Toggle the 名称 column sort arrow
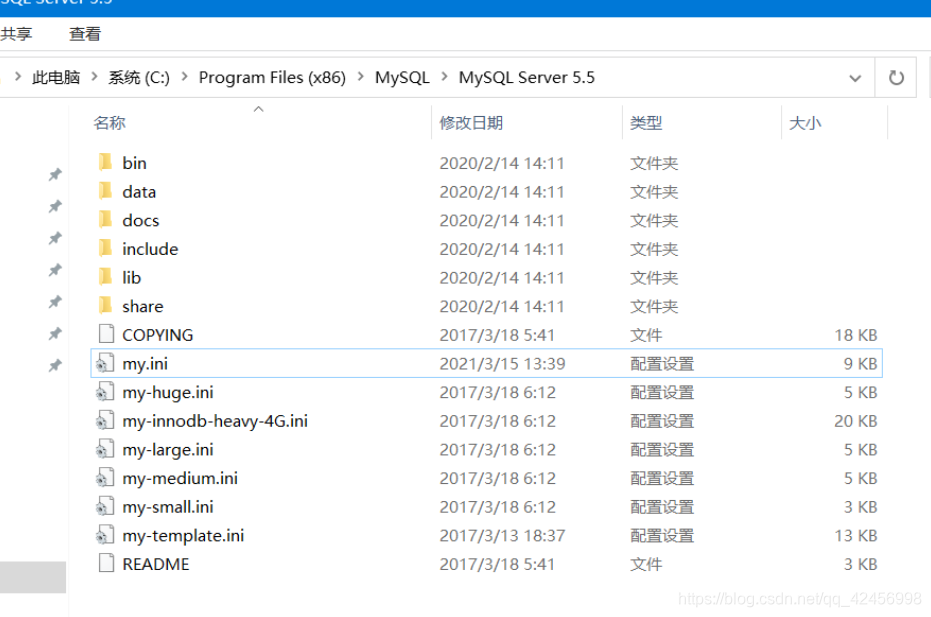This screenshot has width=931, height=617. click(258, 109)
